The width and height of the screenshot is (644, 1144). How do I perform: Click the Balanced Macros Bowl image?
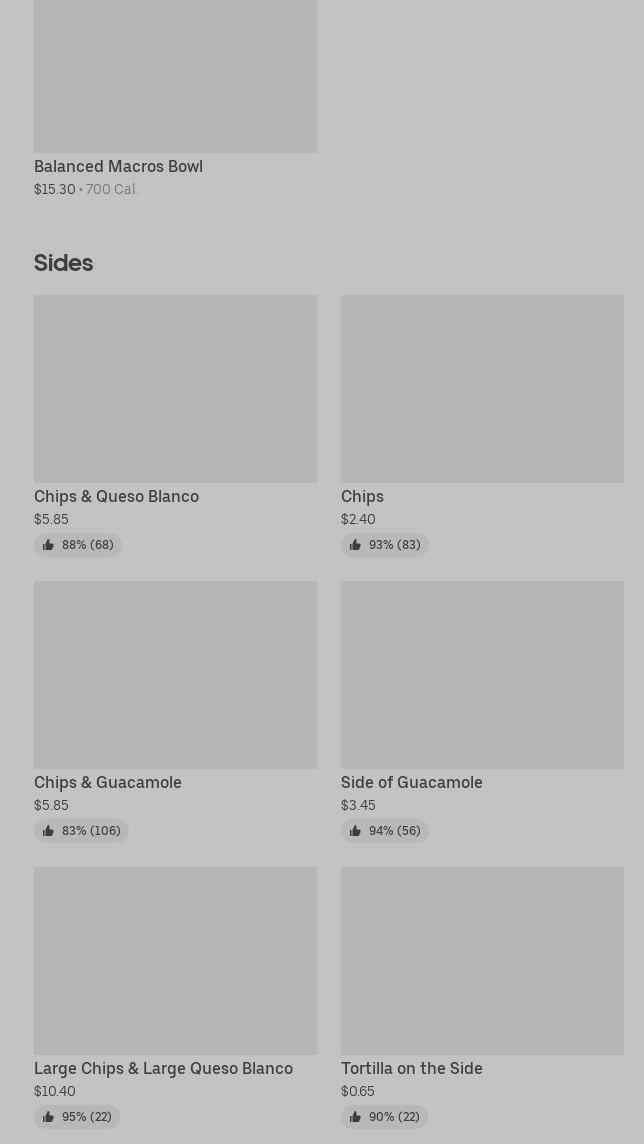(x=175, y=76)
